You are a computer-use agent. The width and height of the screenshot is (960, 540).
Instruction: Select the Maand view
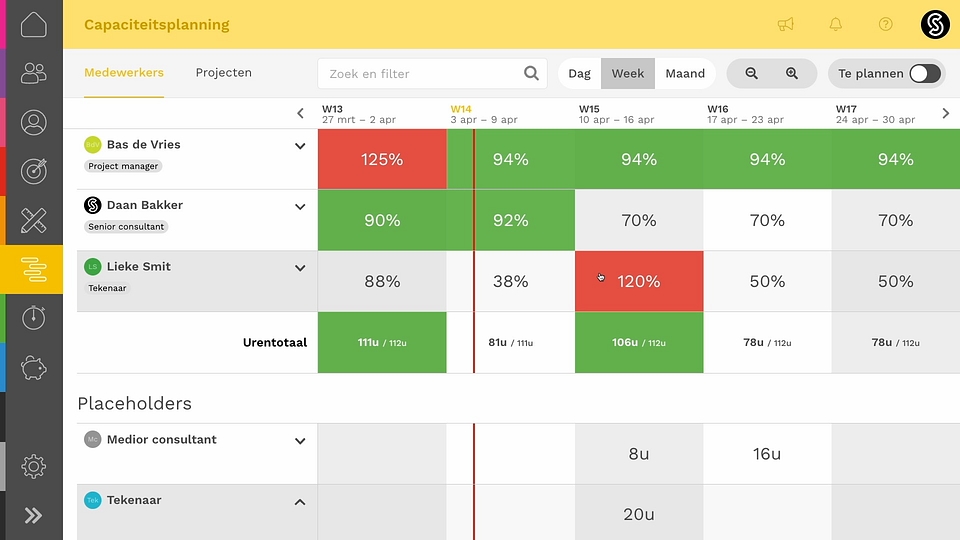[x=685, y=73]
